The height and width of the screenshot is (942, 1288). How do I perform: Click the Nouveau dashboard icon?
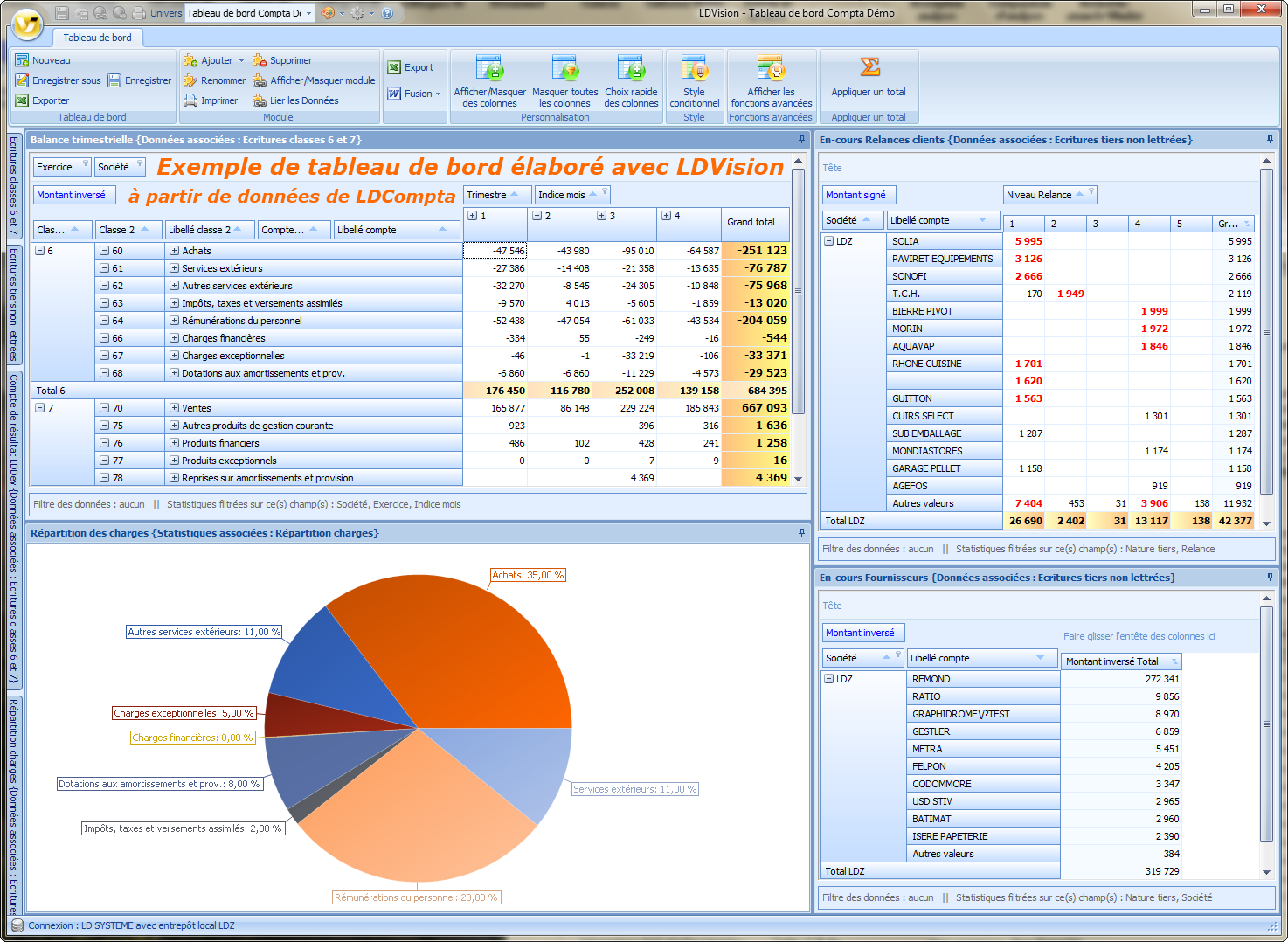point(22,60)
